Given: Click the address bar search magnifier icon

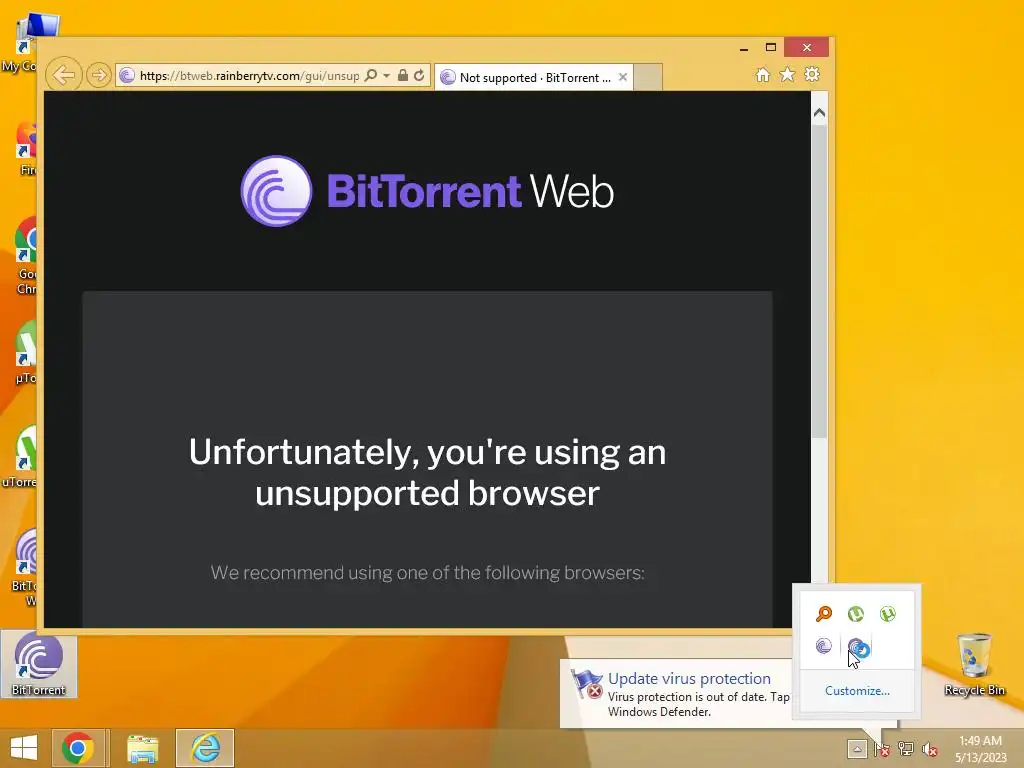Looking at the screenshot, I should (370, 76).
